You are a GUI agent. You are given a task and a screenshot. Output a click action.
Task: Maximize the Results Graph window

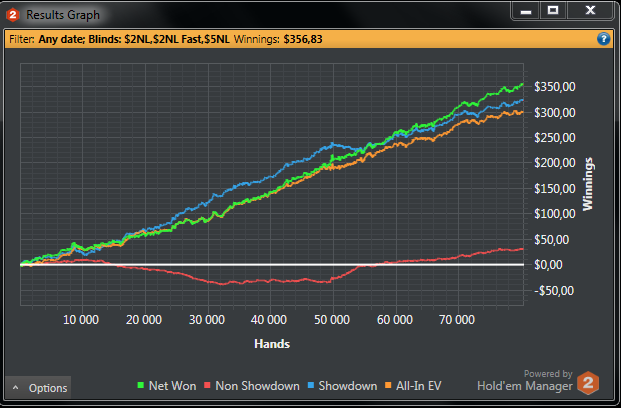coord(553,11)
